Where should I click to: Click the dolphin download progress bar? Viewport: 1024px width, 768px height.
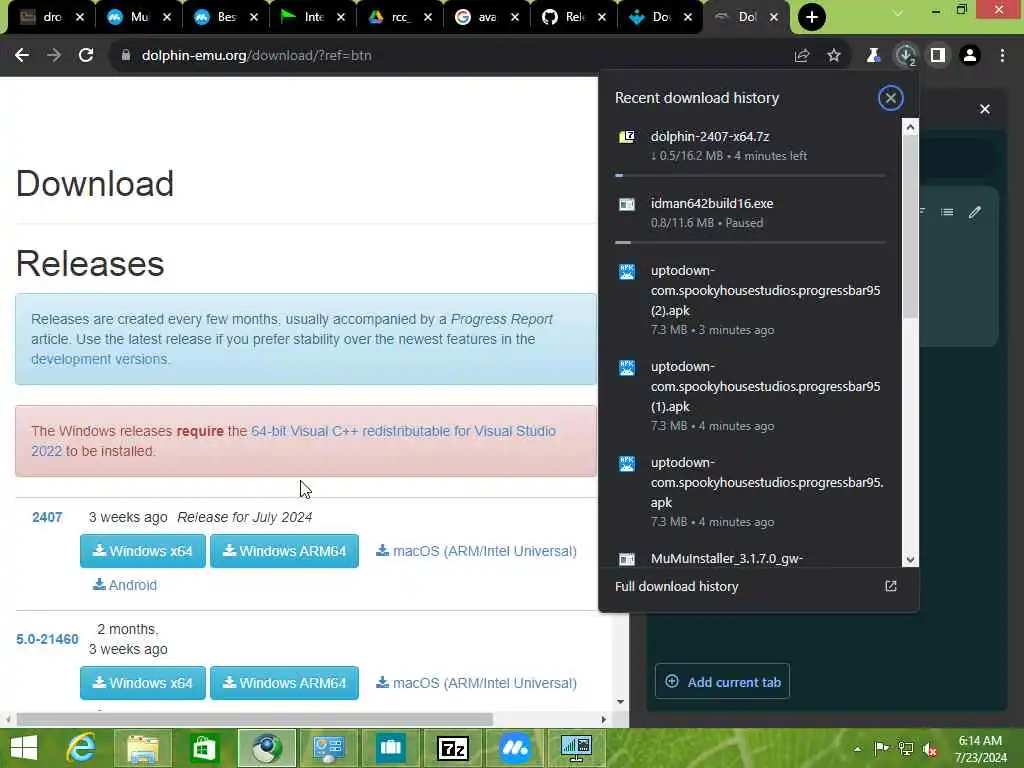(750, 175)
